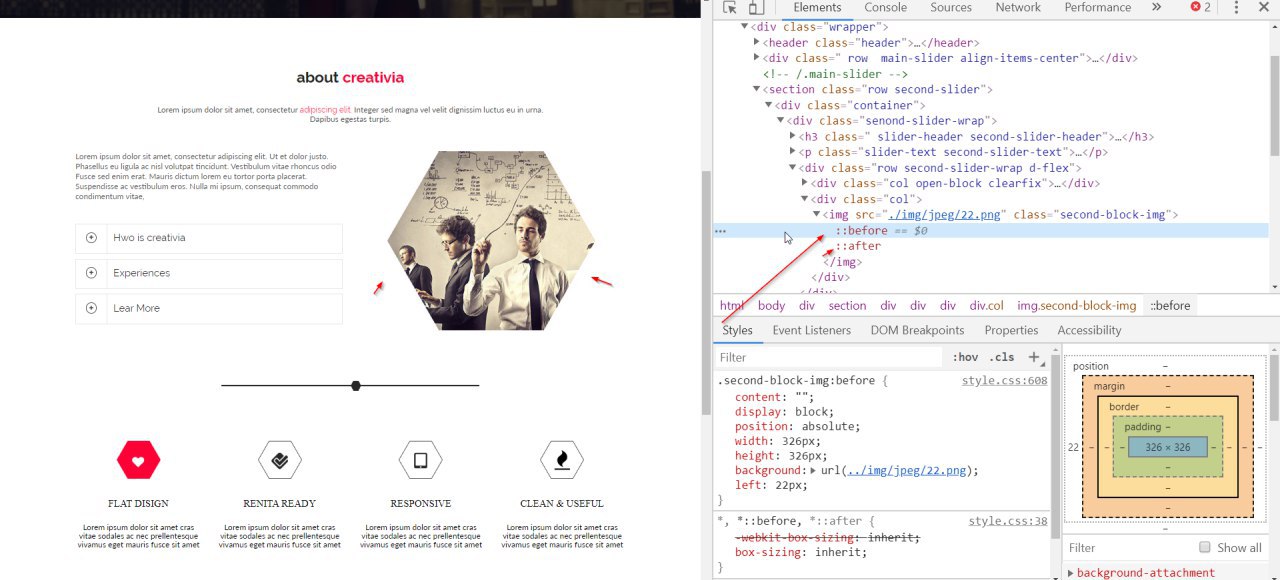This screenshot has height=580, width=1280.
Task: Select the ::before pseudo-element row
Action: pos(990,231)
